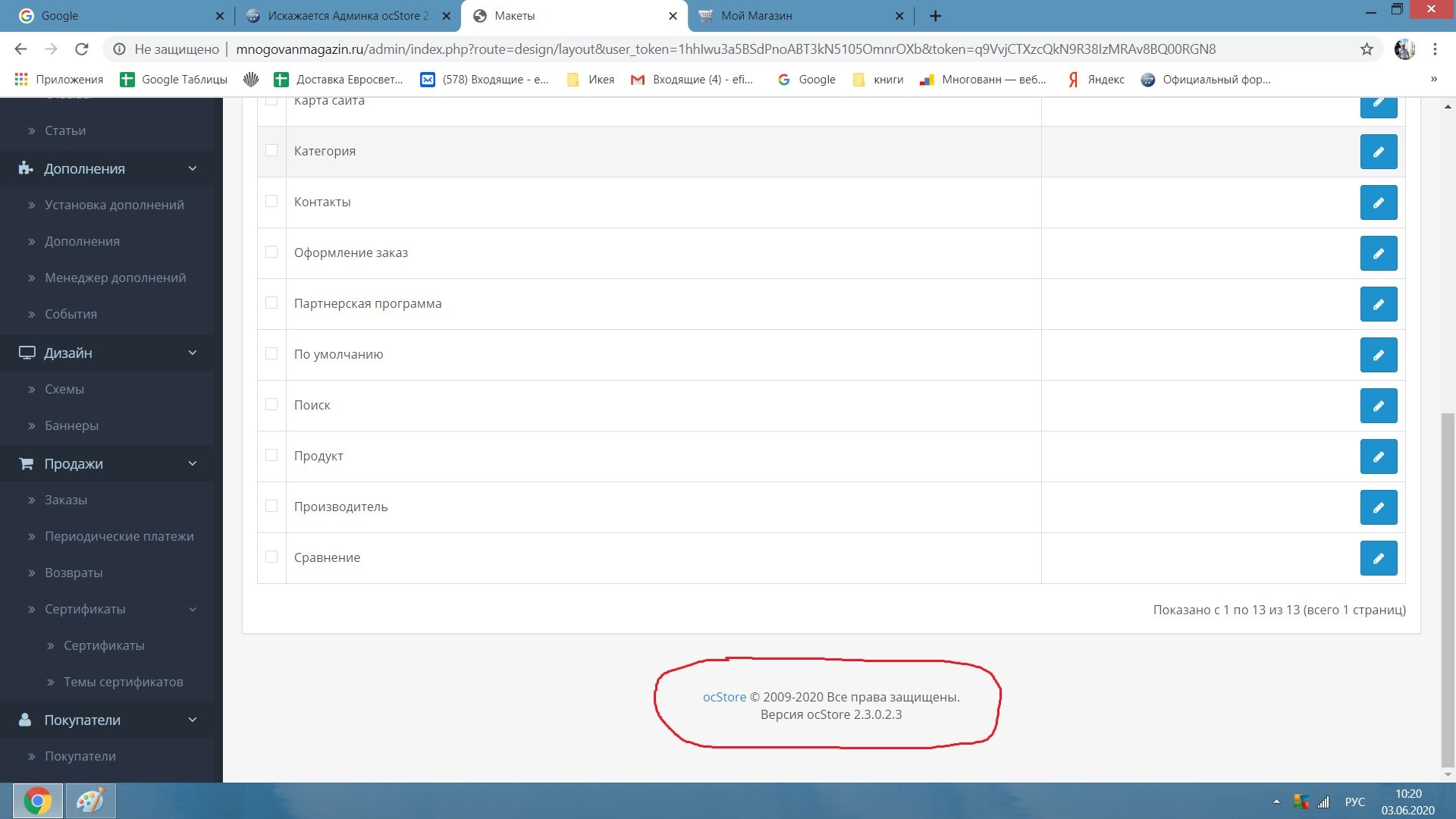Collapse the Сертификаты submenu
1456x819 pixels.
(107, 609)
